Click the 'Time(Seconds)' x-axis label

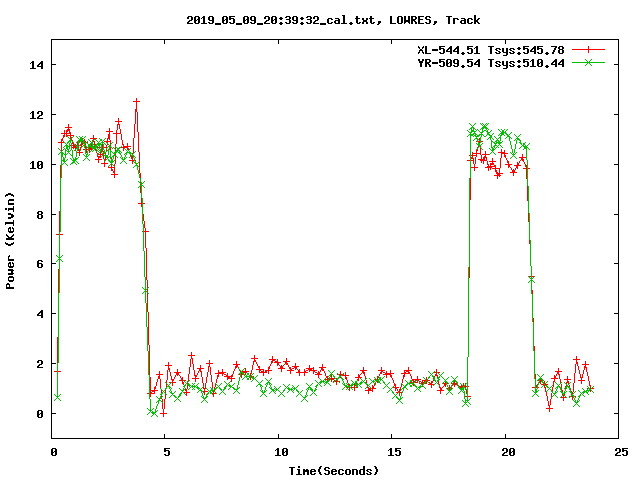click(333, 471)
